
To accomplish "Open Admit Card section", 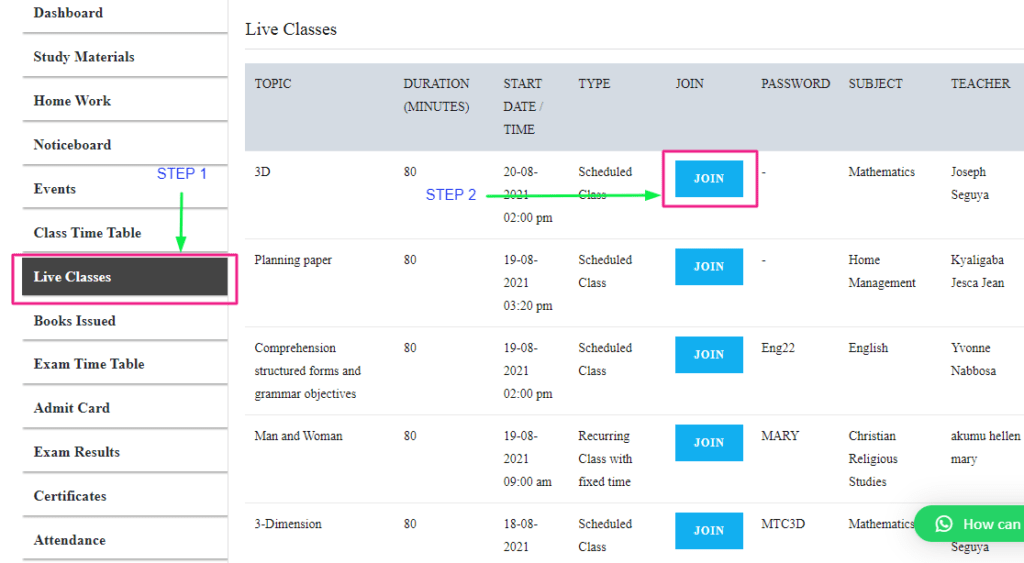I will (72, 408).
